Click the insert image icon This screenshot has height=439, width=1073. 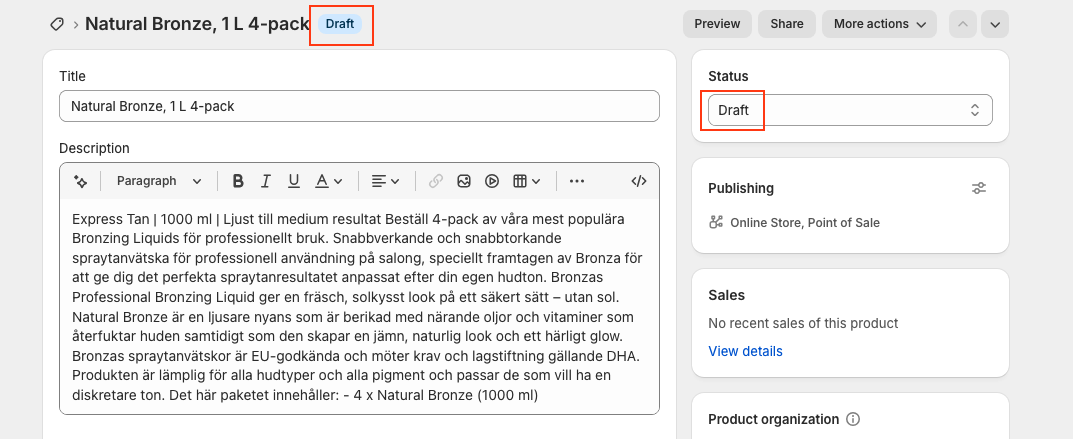(464, 181)
